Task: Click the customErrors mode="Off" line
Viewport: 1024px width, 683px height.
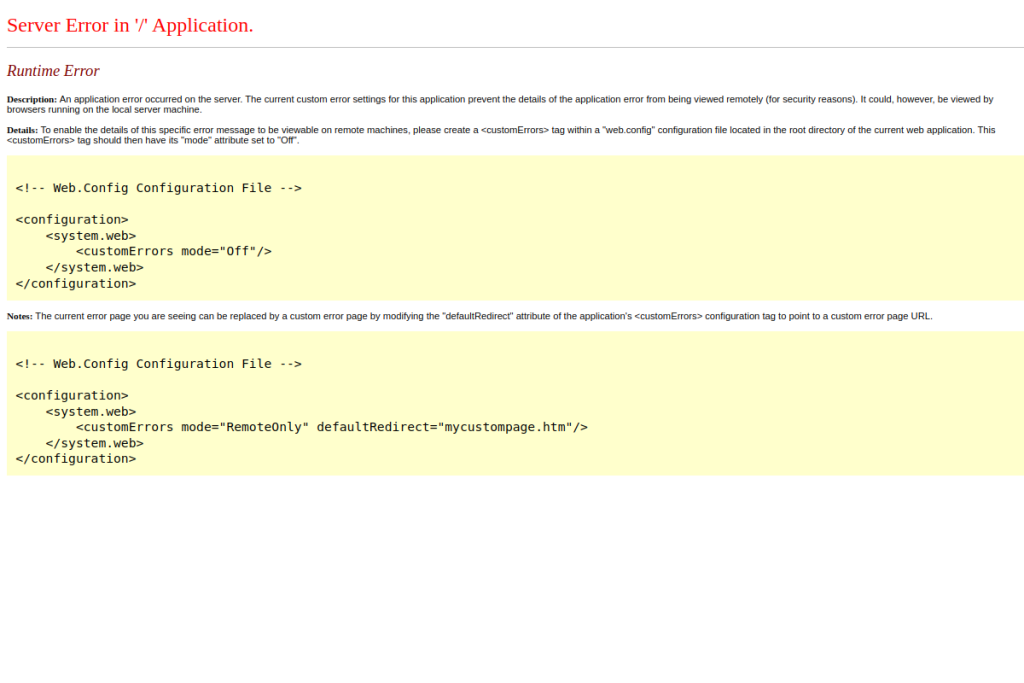Action: pyautogui.click(x=173, y=252)
